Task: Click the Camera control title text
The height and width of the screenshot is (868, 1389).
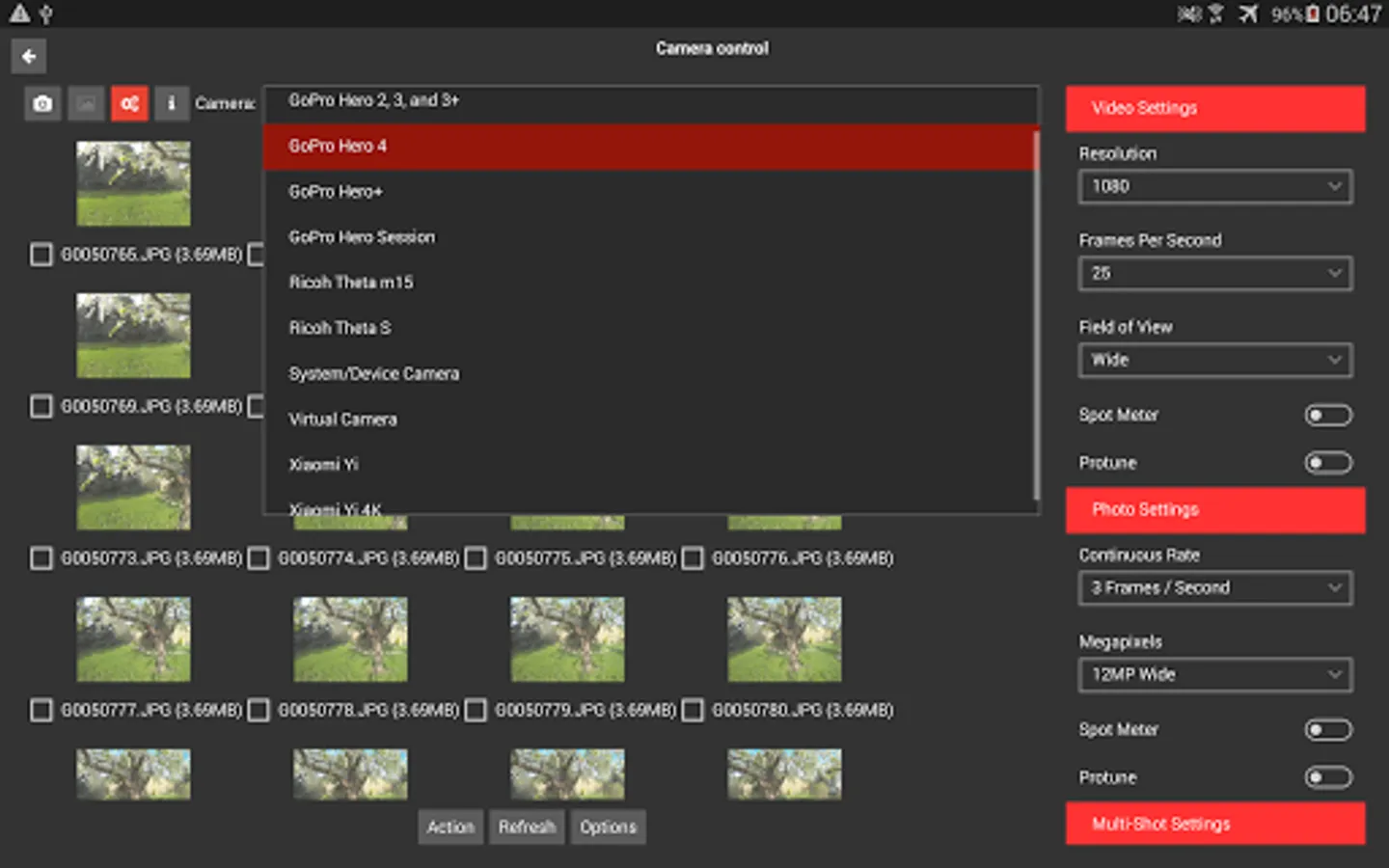Action: (712, 48)
